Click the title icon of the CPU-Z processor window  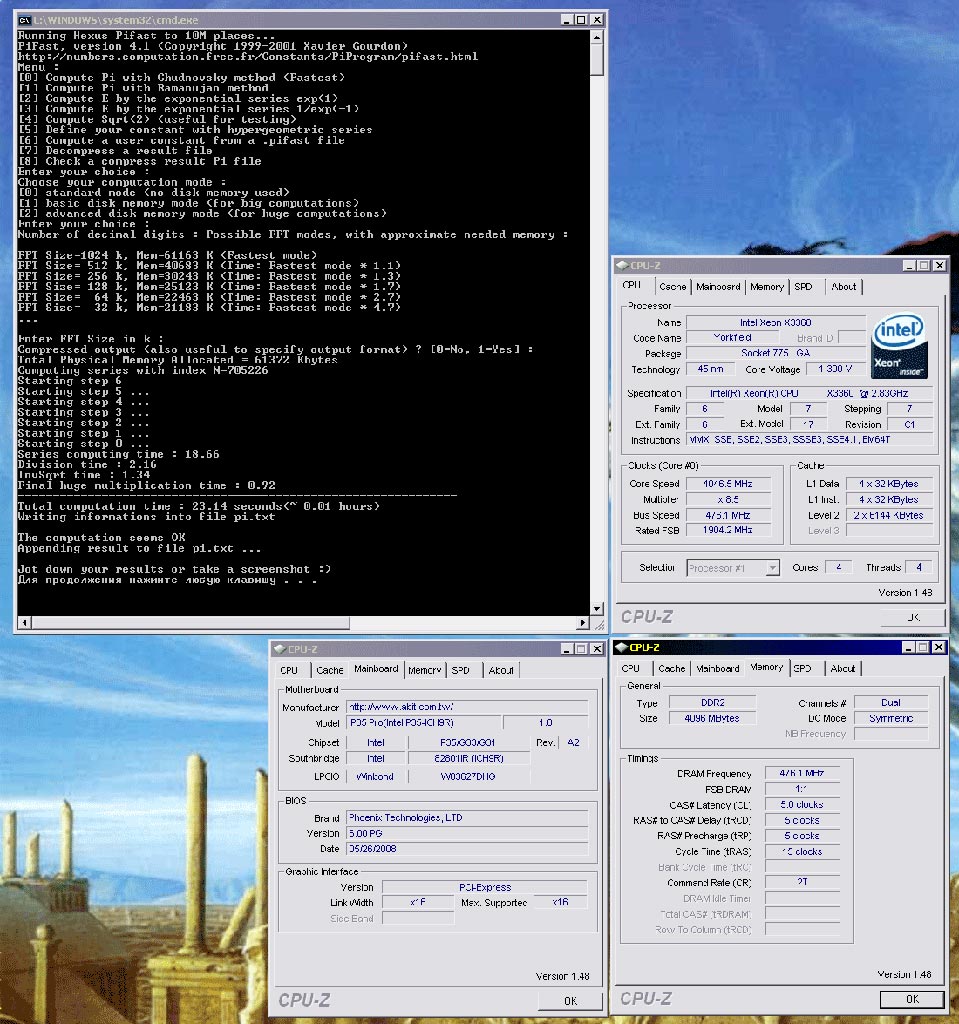[623, 265]
